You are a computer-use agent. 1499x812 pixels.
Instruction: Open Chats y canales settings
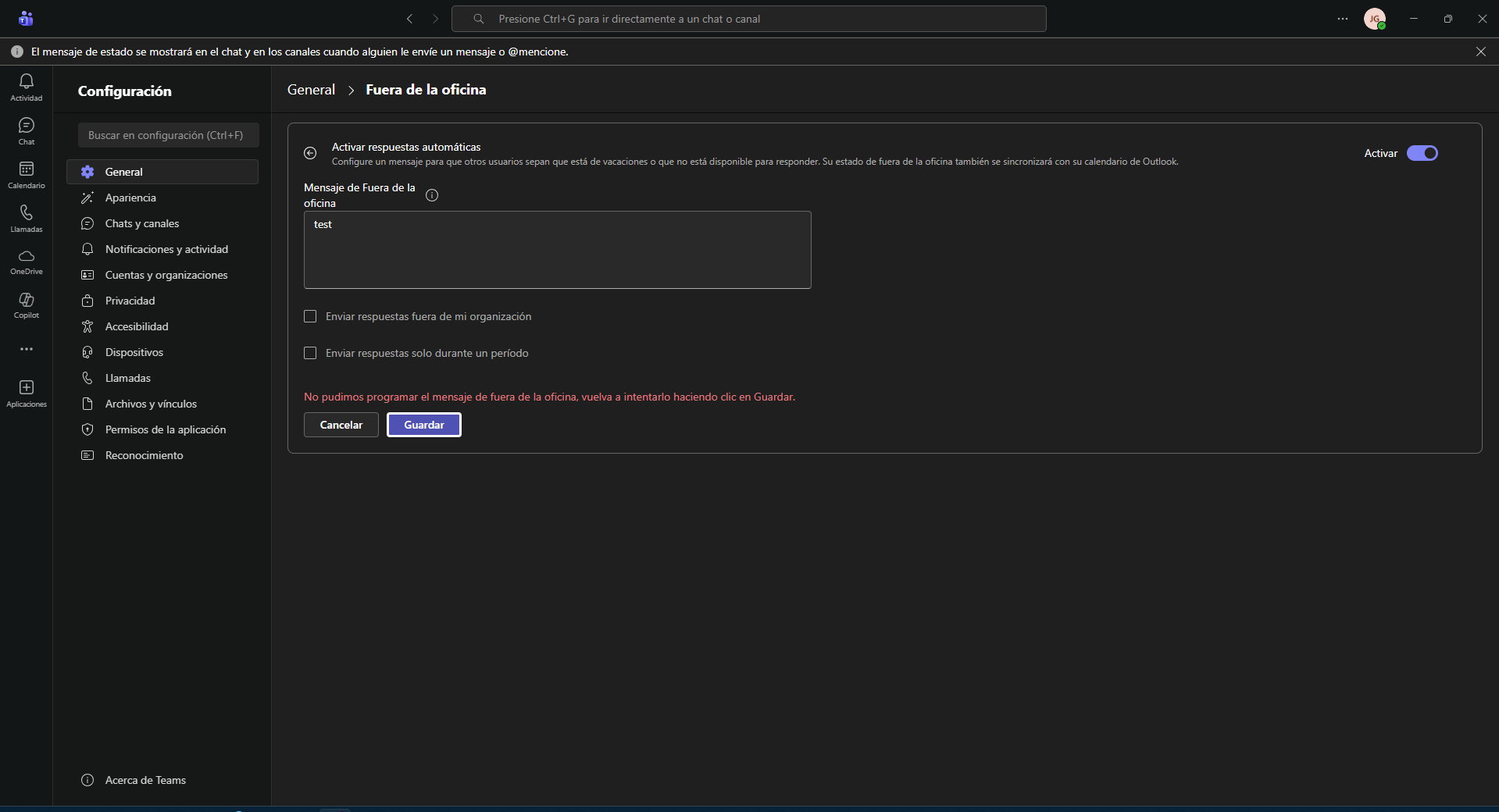point(162,223)
